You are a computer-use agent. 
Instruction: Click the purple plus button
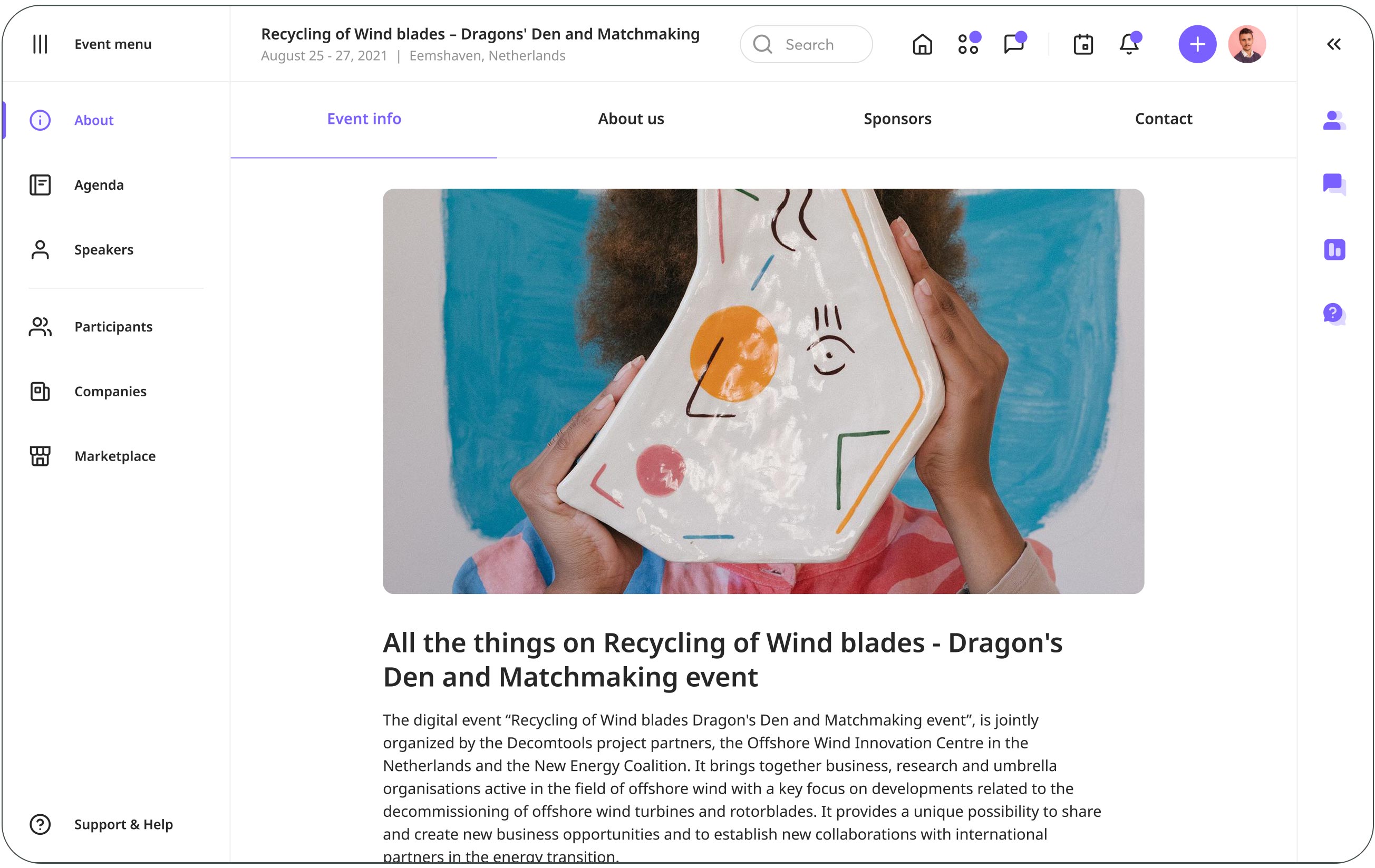point(1197,44)
